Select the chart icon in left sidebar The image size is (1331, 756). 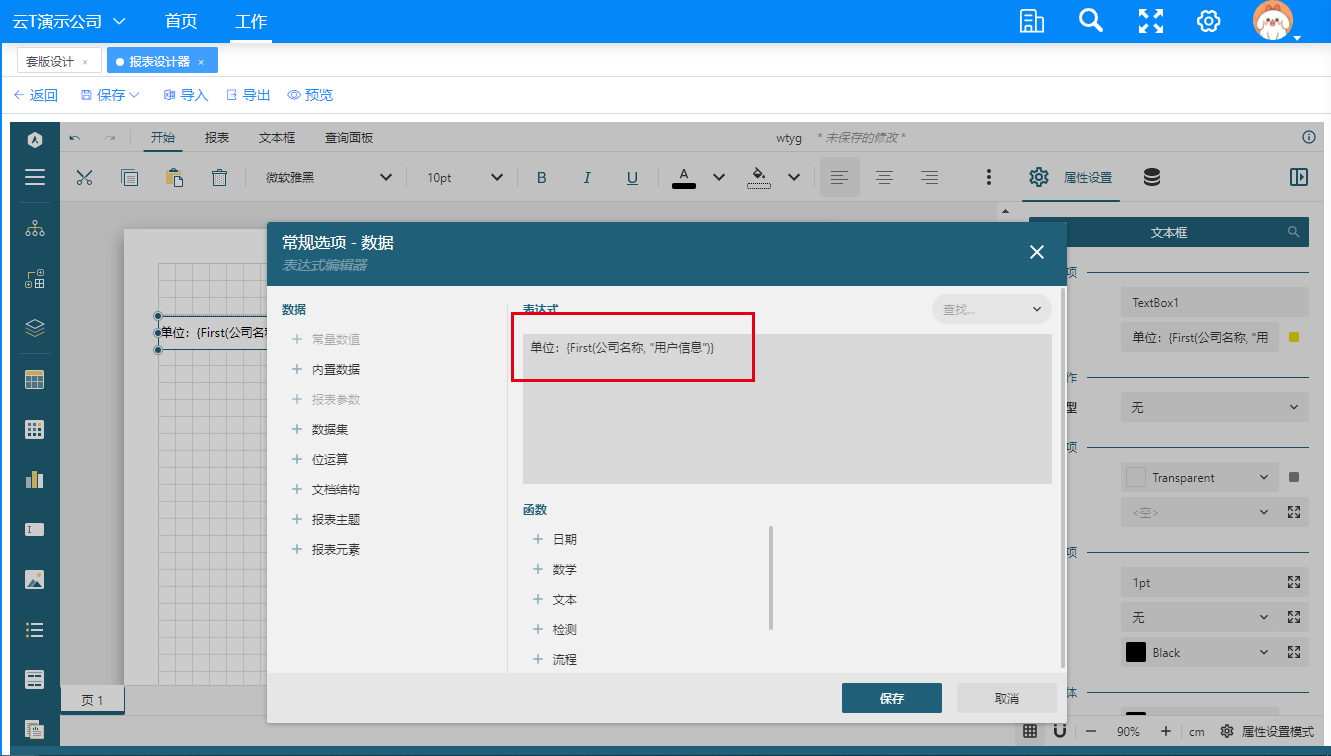(x=35, y=479)
